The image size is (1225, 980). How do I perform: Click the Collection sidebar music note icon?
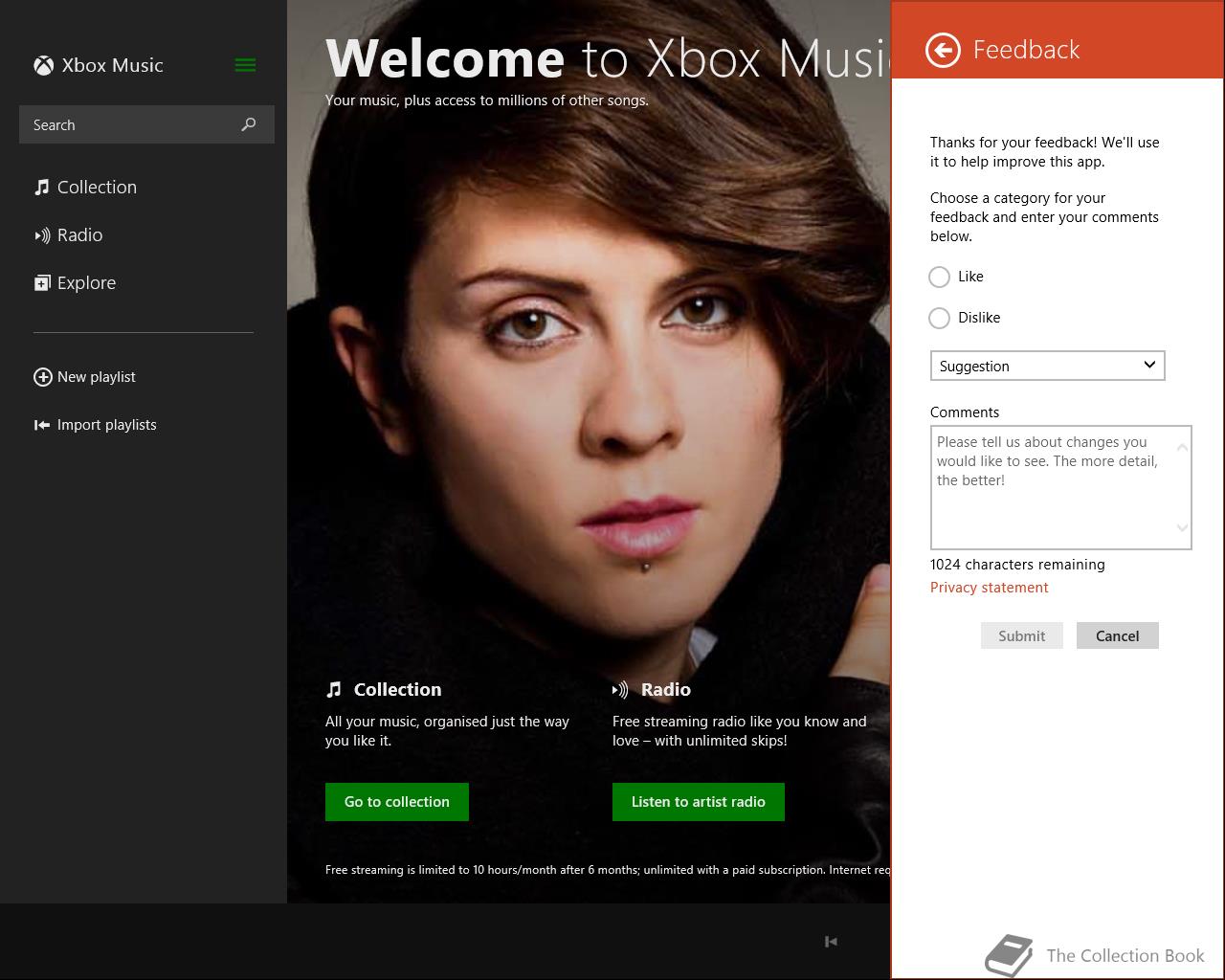tap(41, 187)
